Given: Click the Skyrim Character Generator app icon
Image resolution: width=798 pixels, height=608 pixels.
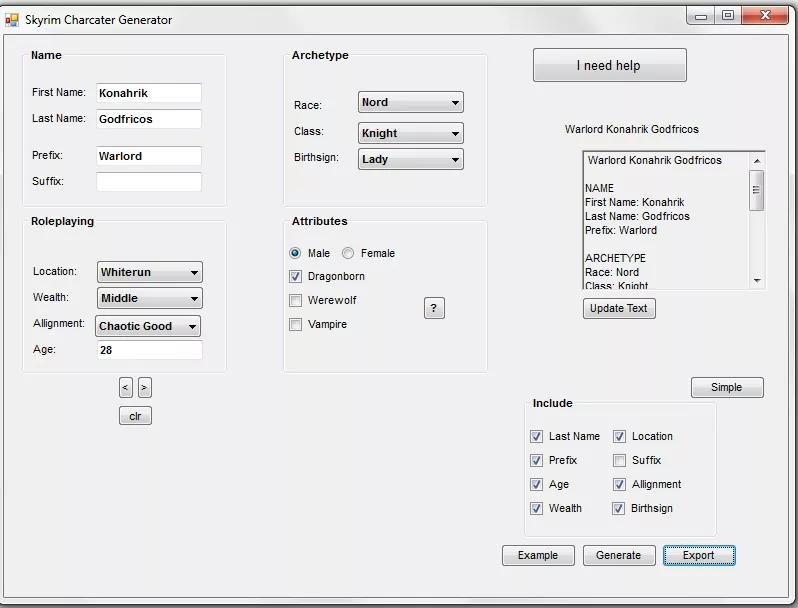Looking at the screenshot, I should tap(12, 20).
